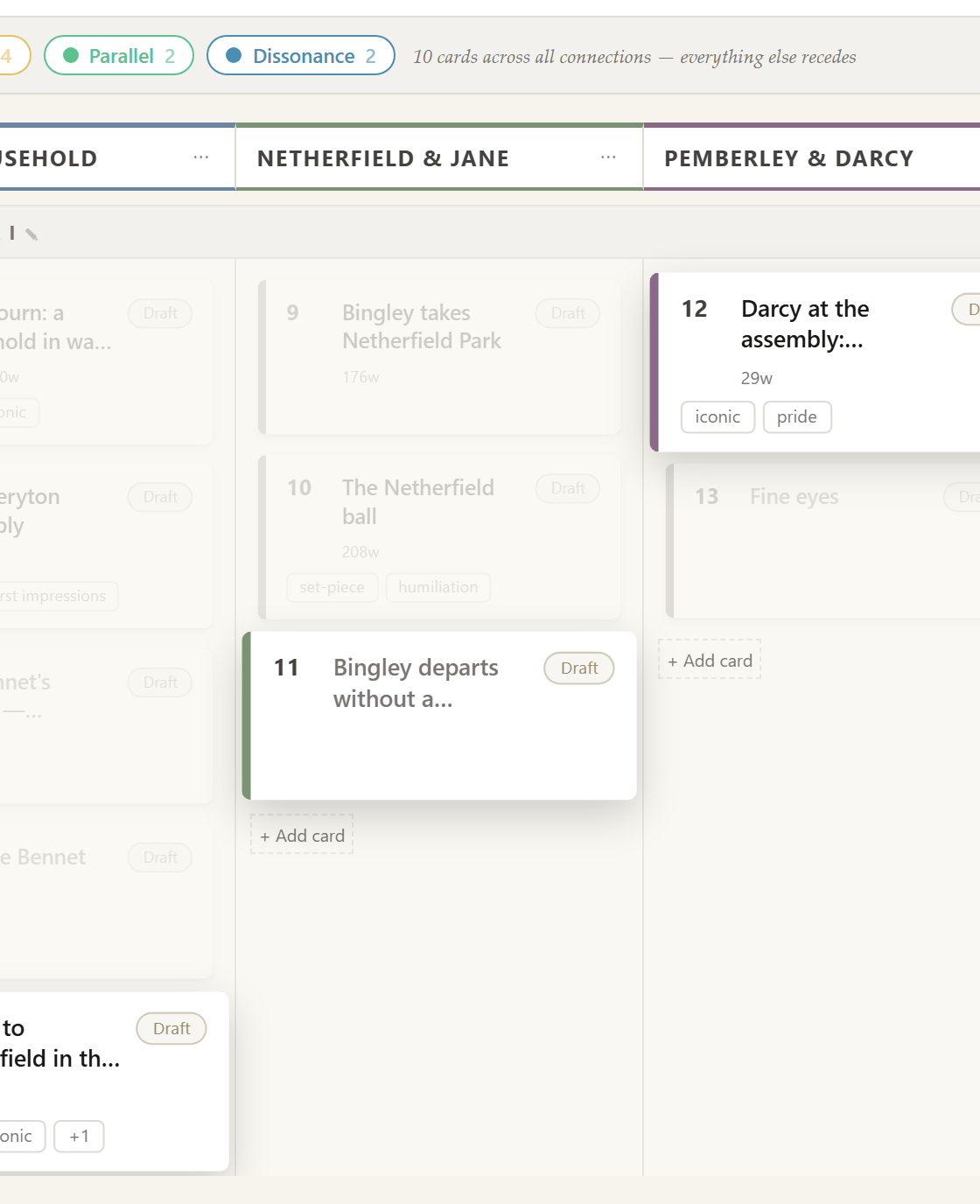Viewport: 980px width, 1204px height.
Task: Add card to Pemberley & Darcy column
Action: click(x=710, y=660)
